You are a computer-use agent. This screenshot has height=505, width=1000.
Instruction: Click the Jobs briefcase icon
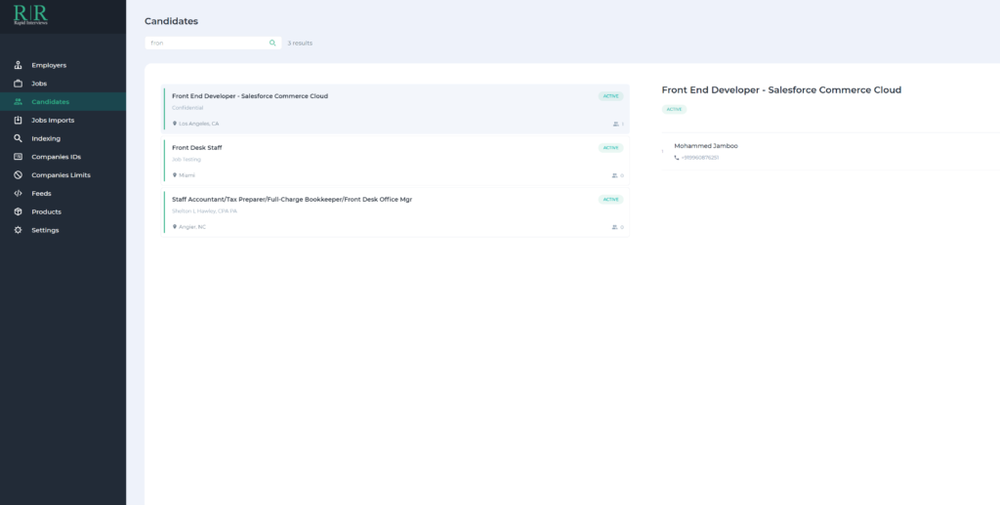pyautogui.click(x=18, y=84)
